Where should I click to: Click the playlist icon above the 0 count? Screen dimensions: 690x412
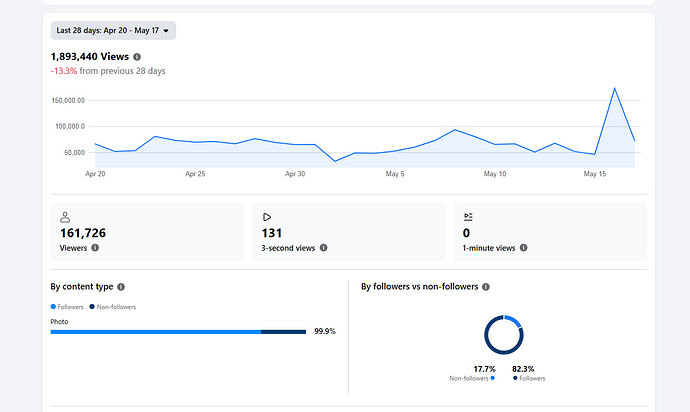coord(468,217)
